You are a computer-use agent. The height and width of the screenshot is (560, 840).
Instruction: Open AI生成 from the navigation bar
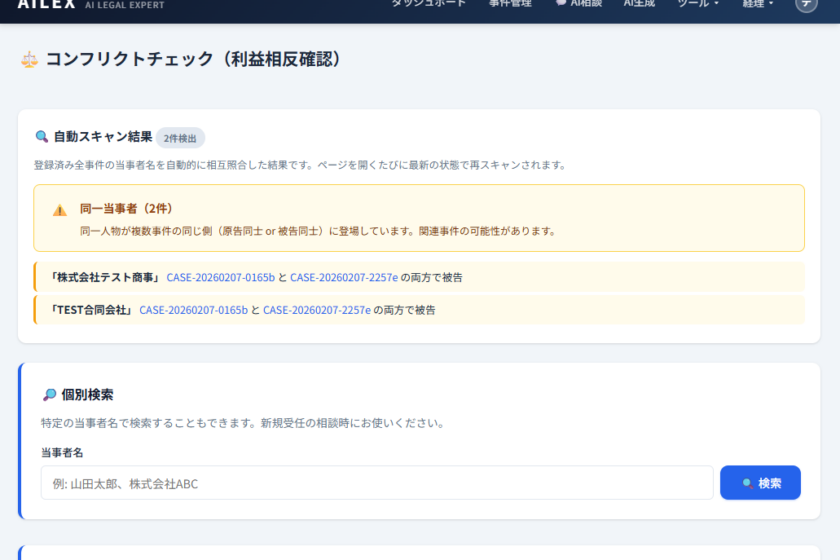639,4
